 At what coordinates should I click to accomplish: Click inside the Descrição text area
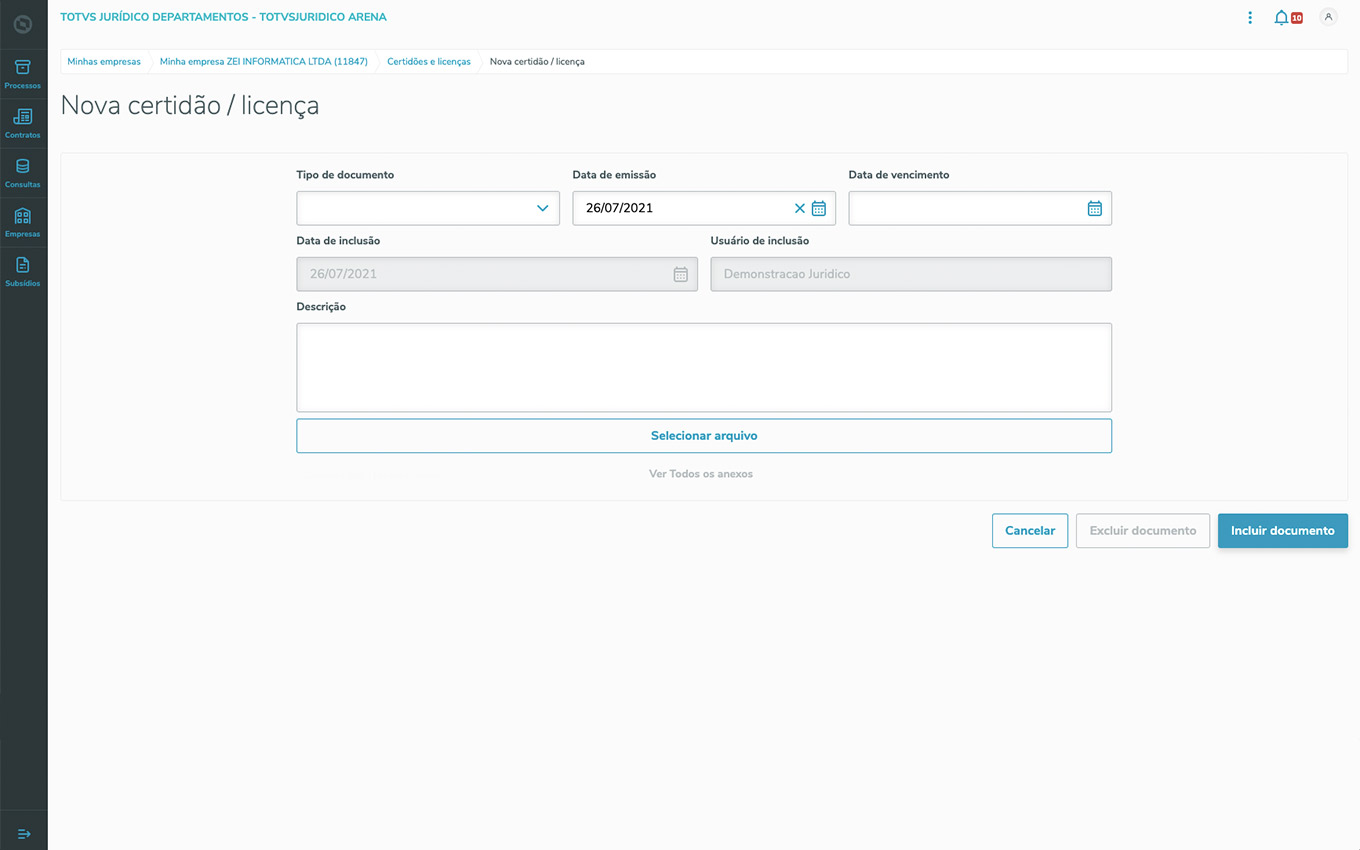pos(704,367)
